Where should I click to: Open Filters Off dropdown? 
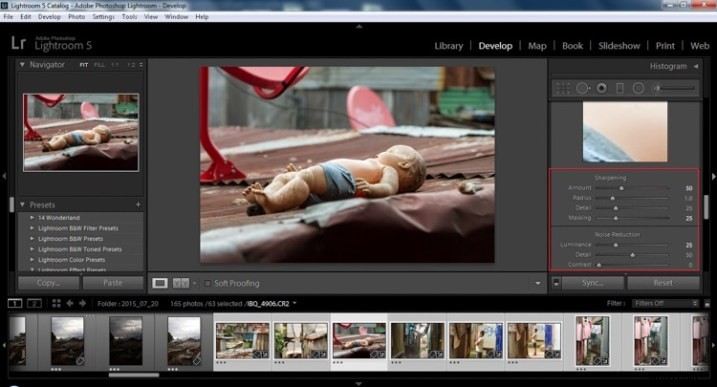665,303
